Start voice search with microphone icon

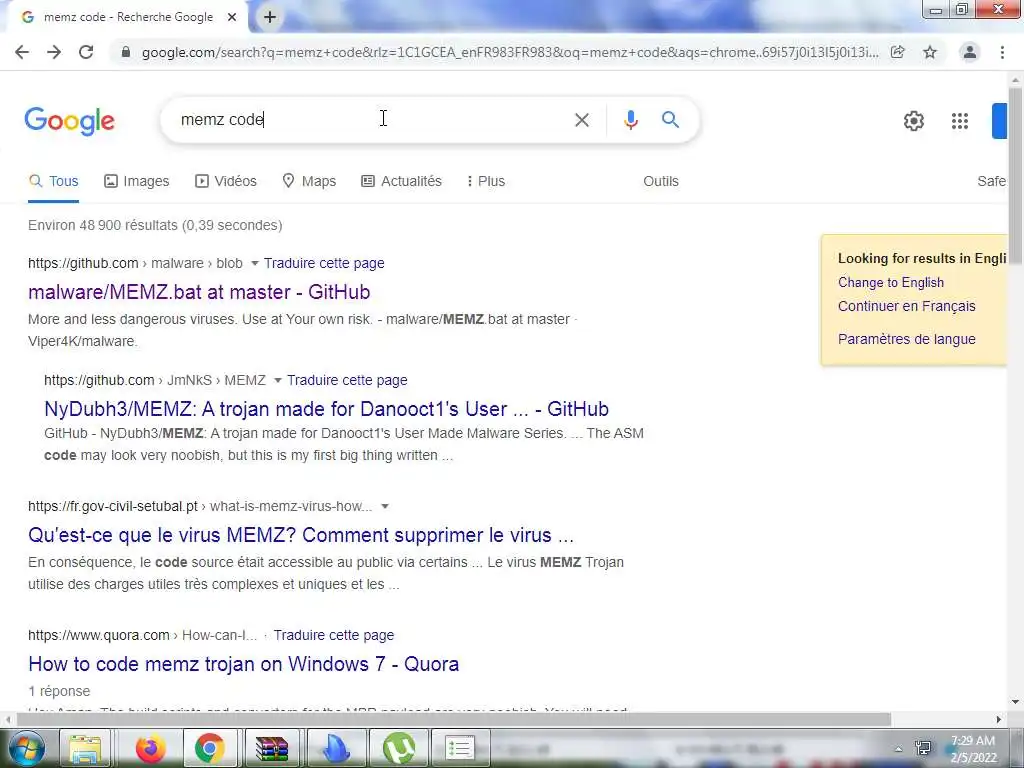click(x=631, y=120)
